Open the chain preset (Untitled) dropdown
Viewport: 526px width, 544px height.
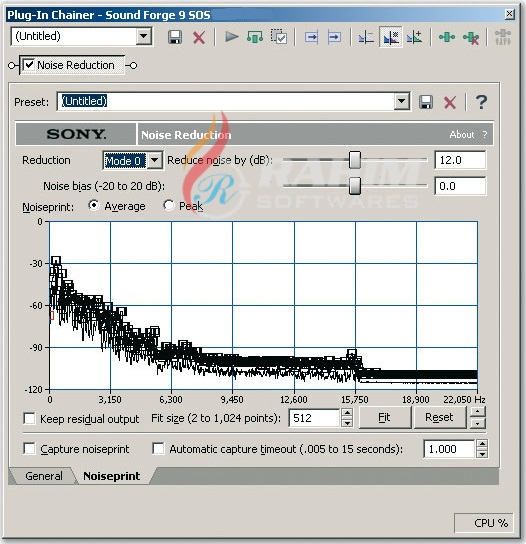144,36
